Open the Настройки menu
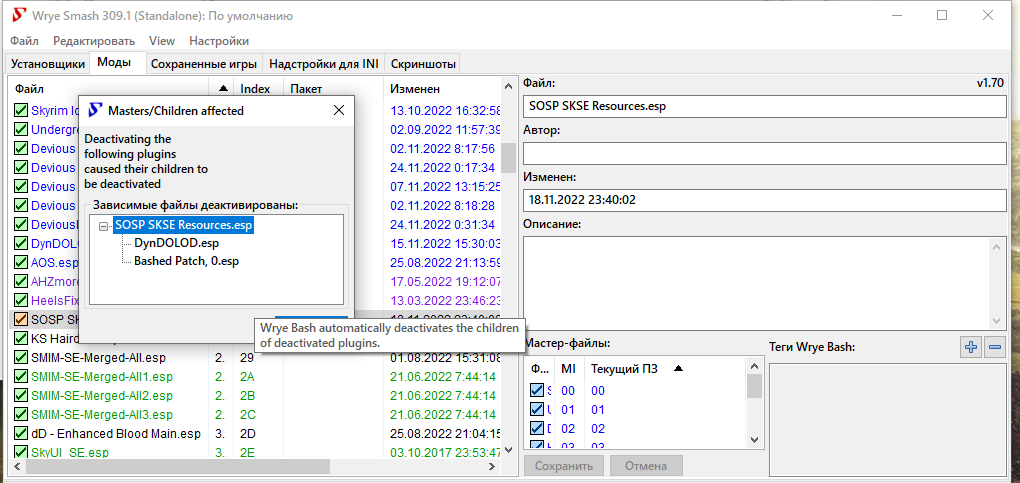Image resolution: width=1020 pixels, height=483 pixels. click(x=218, y=41)
